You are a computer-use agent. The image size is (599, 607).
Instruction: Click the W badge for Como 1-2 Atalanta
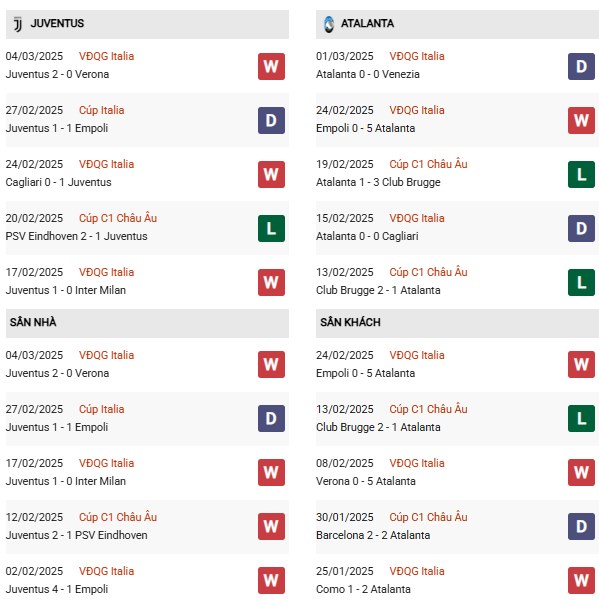(x=581, y=580)
